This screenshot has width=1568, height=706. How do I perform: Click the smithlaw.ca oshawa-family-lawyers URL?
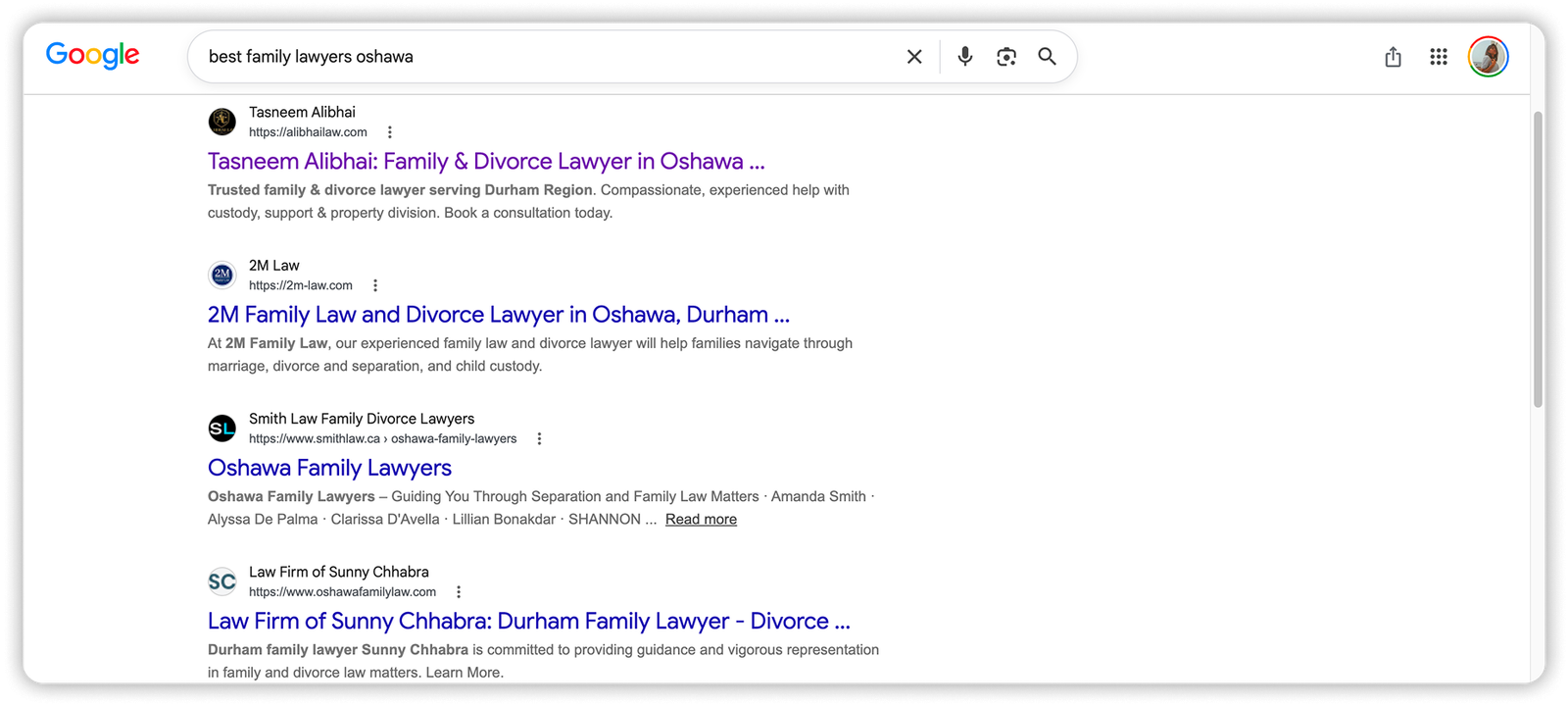tap(382, 438)
